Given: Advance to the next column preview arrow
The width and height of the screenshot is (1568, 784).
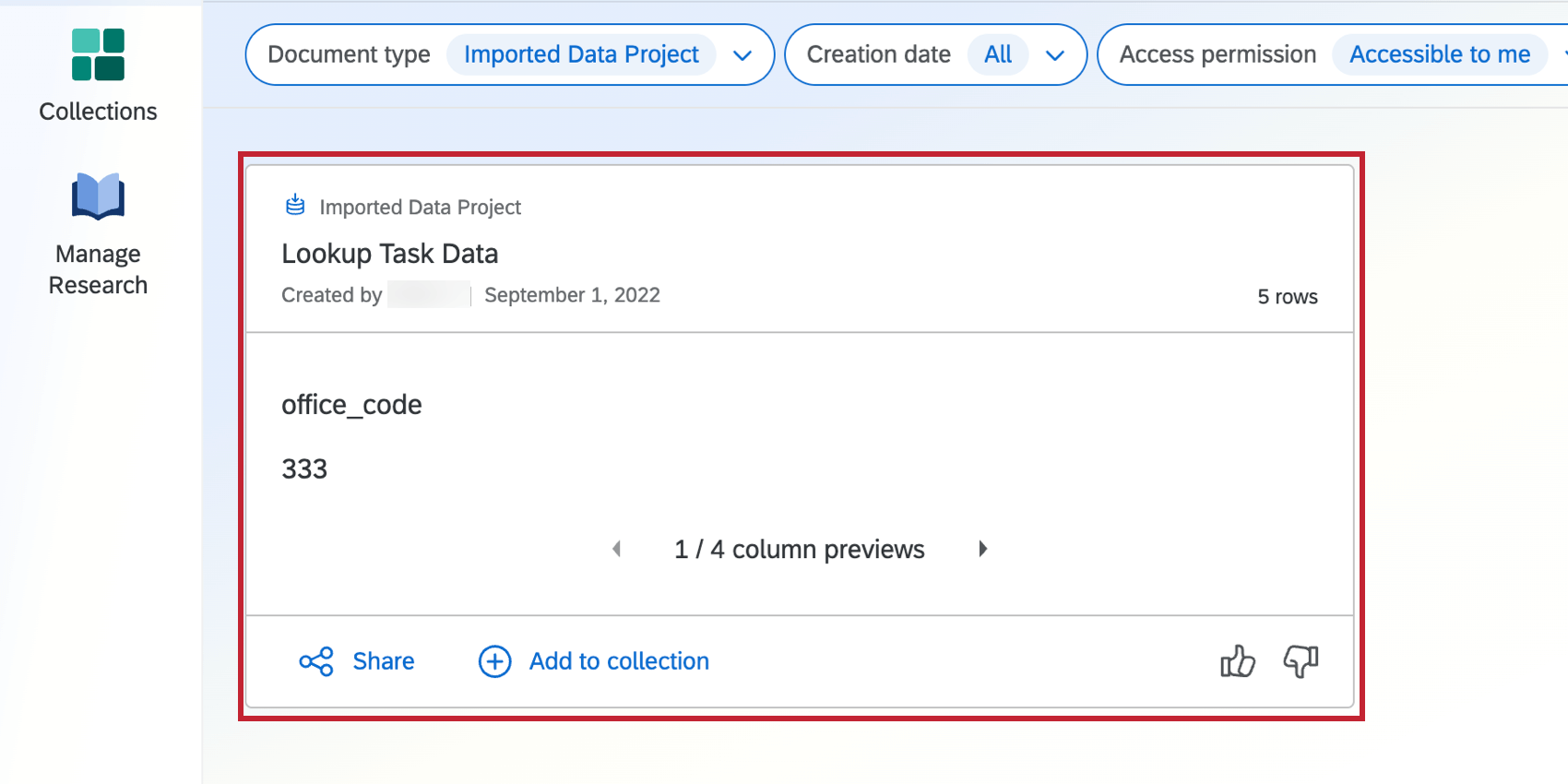Looking at the screenshot, I should [x=982, y=549].
